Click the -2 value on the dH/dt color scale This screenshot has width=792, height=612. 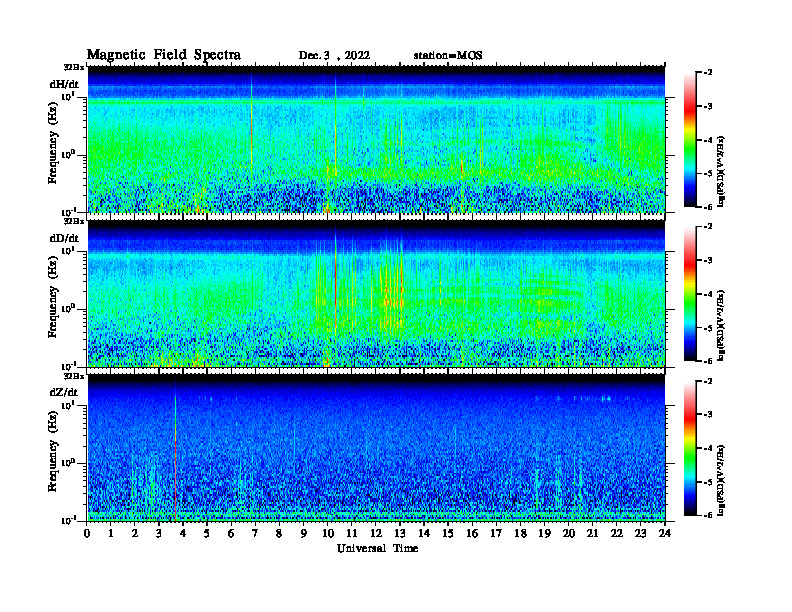708,73
